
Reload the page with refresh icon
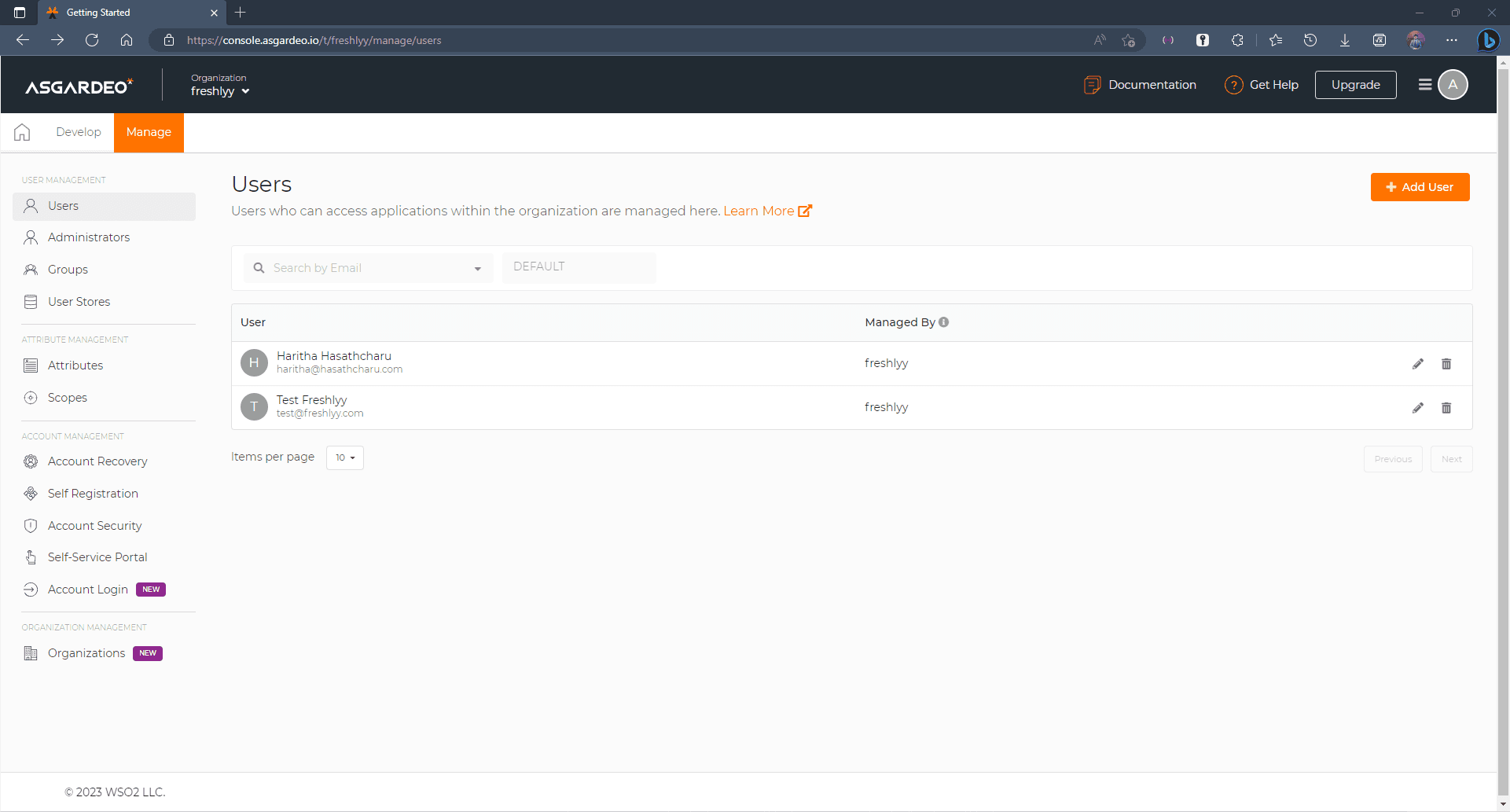pyautogui.click(x=92, y=40)
